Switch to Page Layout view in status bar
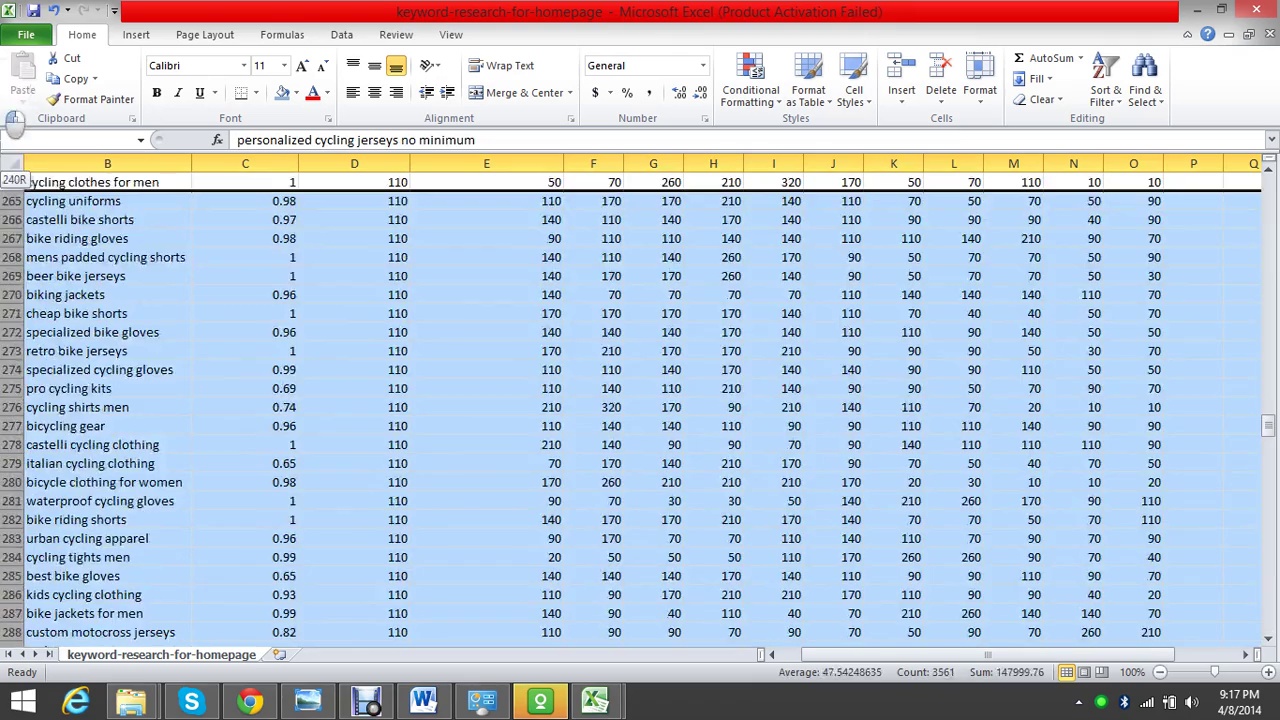 pyautogui.click(x=1084, y=672)
